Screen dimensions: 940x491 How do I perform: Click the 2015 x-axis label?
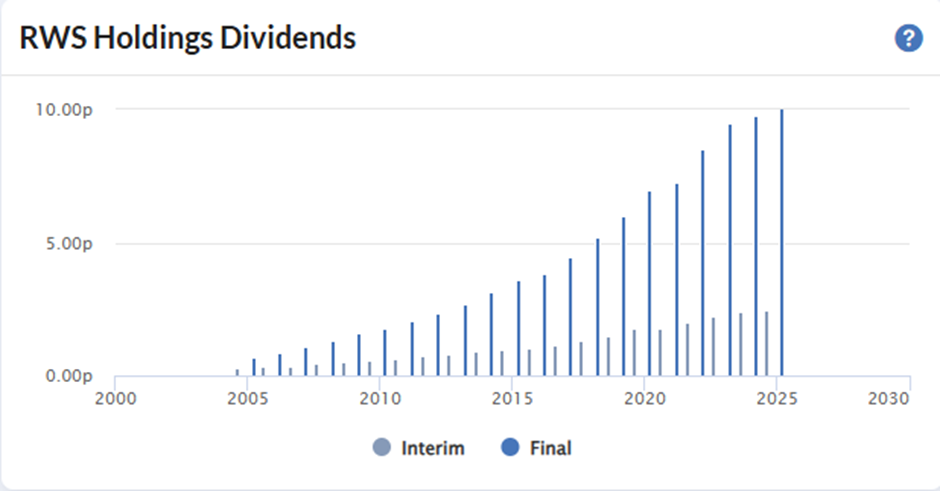coord(513,399)
